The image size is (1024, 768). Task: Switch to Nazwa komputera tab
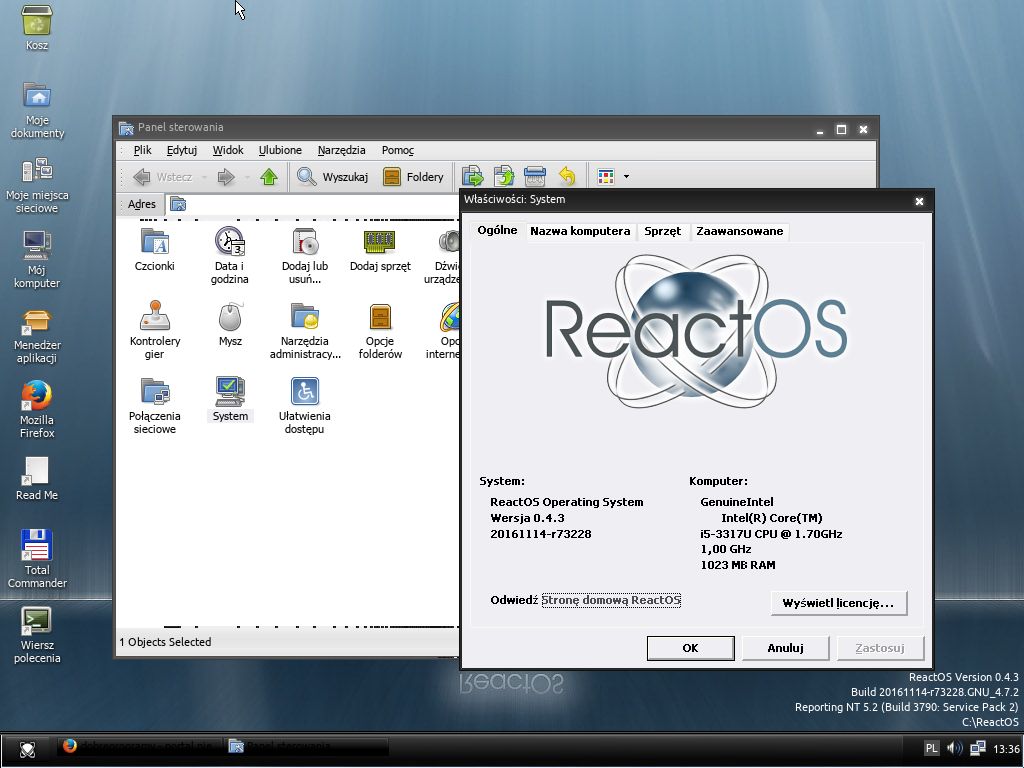tap(580, 231)
